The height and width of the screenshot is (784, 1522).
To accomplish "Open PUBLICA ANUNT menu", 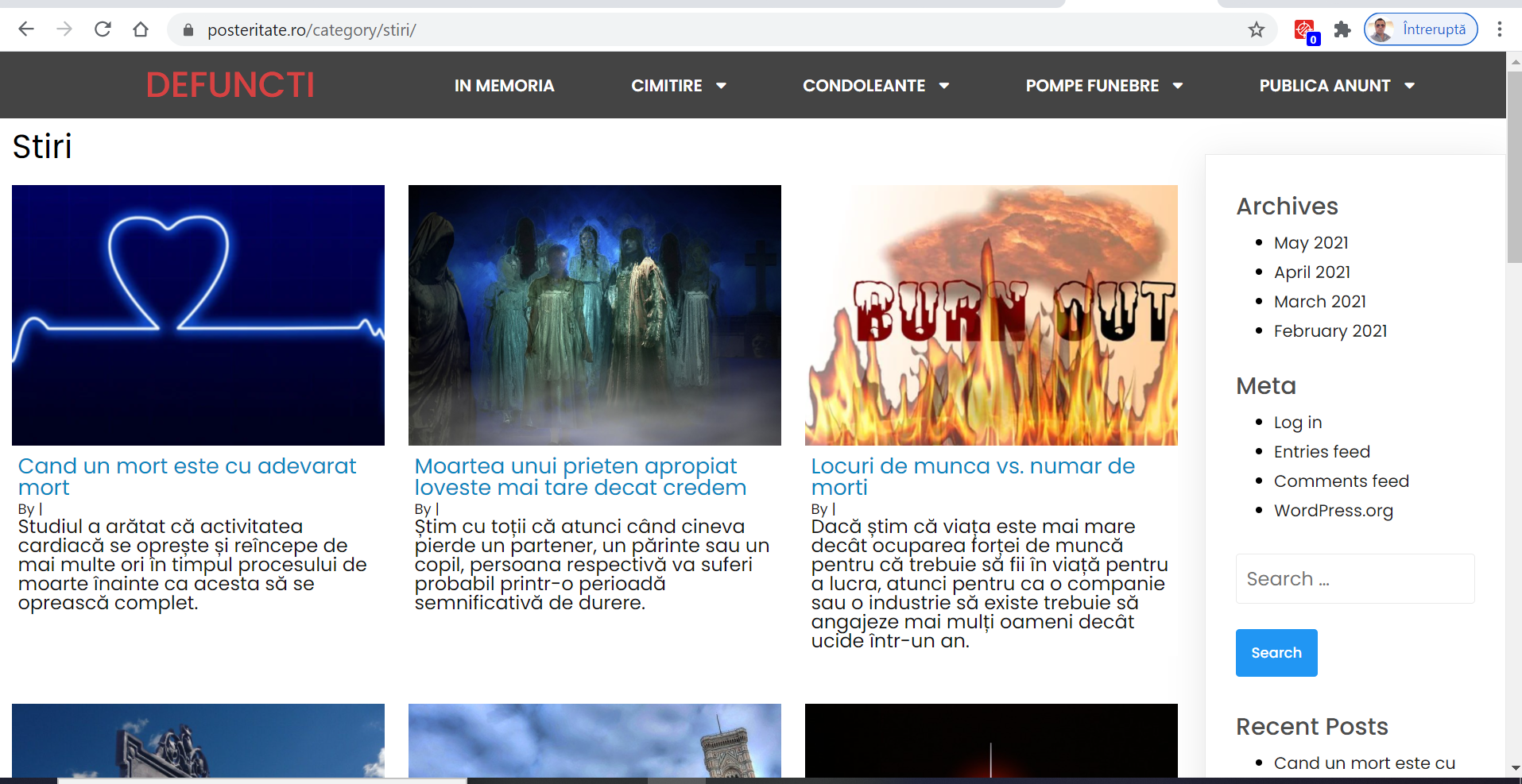I will pyautogui.click(x=1336, y=86).
